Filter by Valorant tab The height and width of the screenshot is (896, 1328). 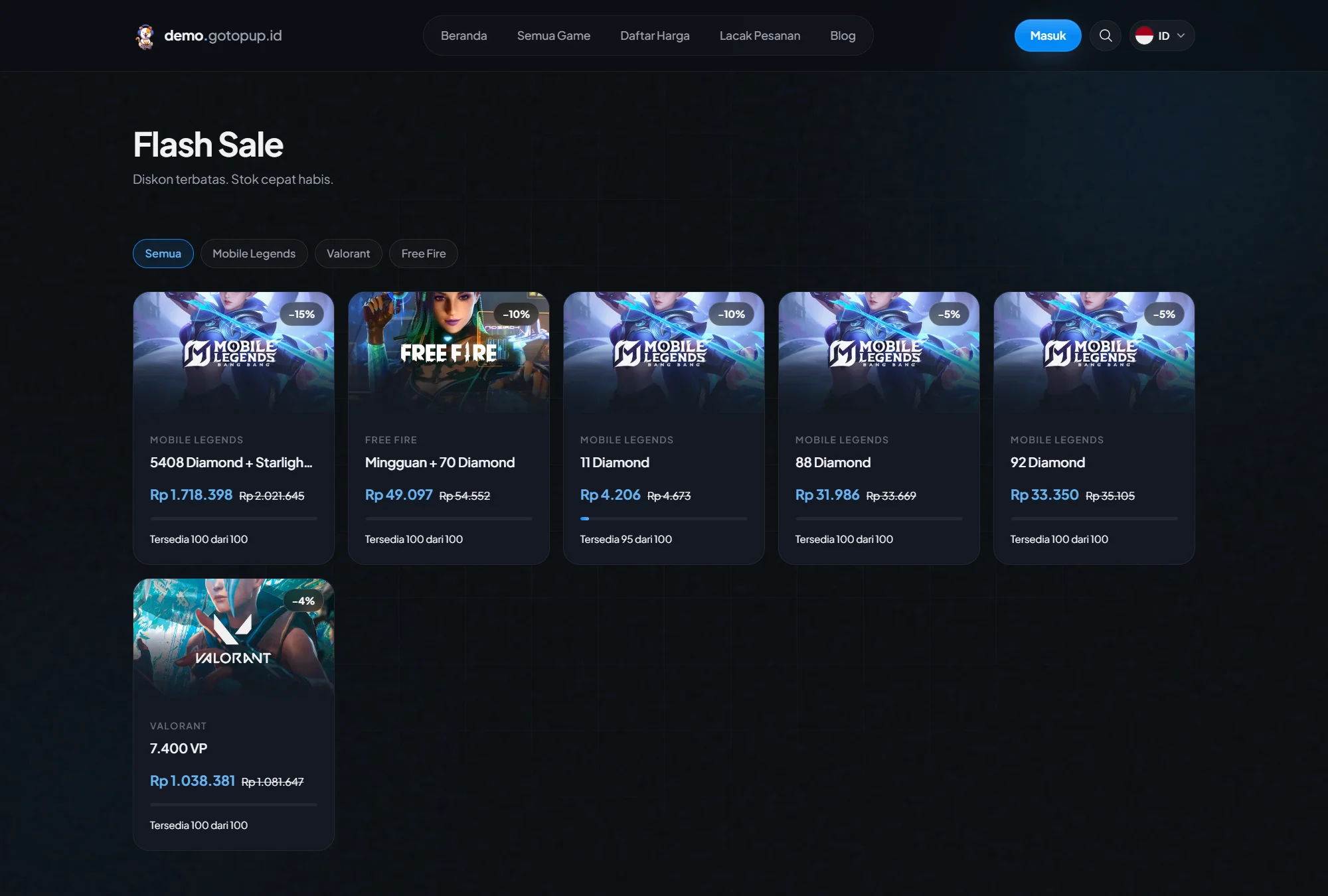click(348, 254)
